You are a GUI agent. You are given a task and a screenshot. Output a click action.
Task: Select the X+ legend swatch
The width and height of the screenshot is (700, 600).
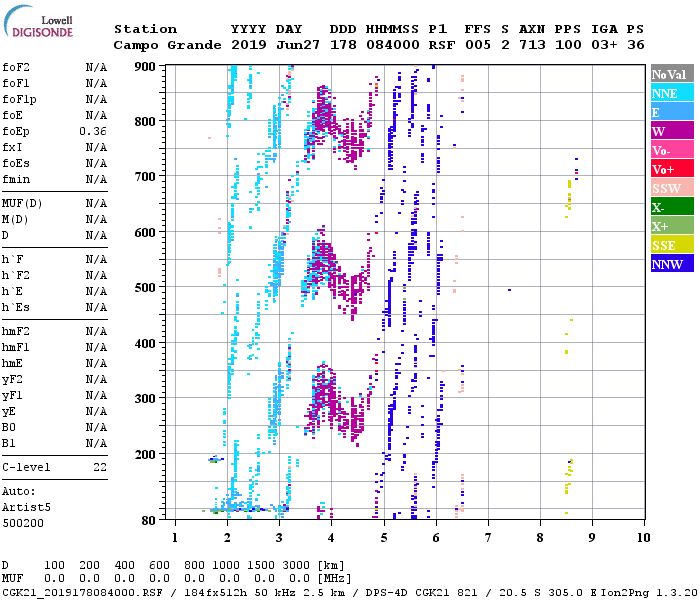(x=672, y=225)
